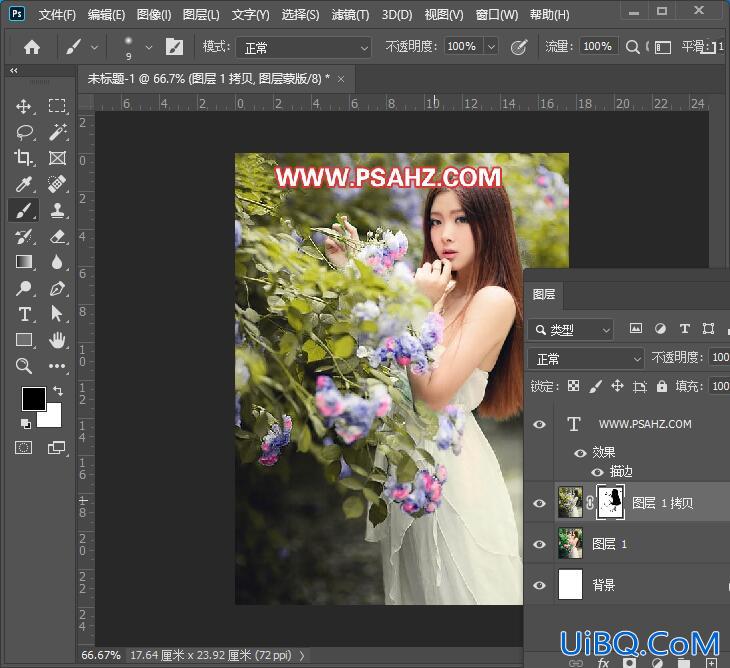This screenshot has width=730, height=668.
Task: Select the Crop tool
Action: coord(23,158)
